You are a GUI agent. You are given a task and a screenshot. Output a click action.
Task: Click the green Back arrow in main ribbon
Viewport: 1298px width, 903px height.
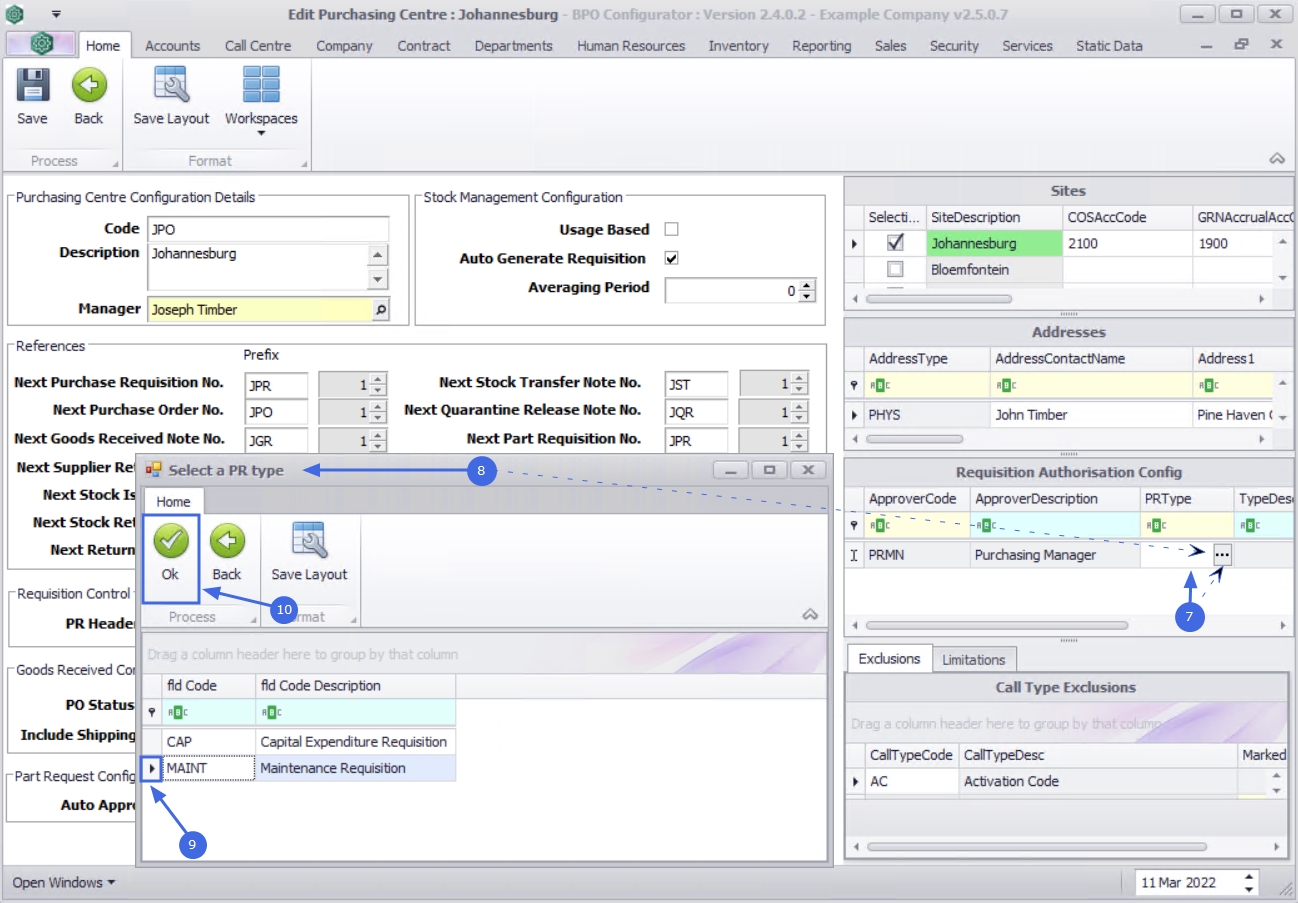[89, 87]
